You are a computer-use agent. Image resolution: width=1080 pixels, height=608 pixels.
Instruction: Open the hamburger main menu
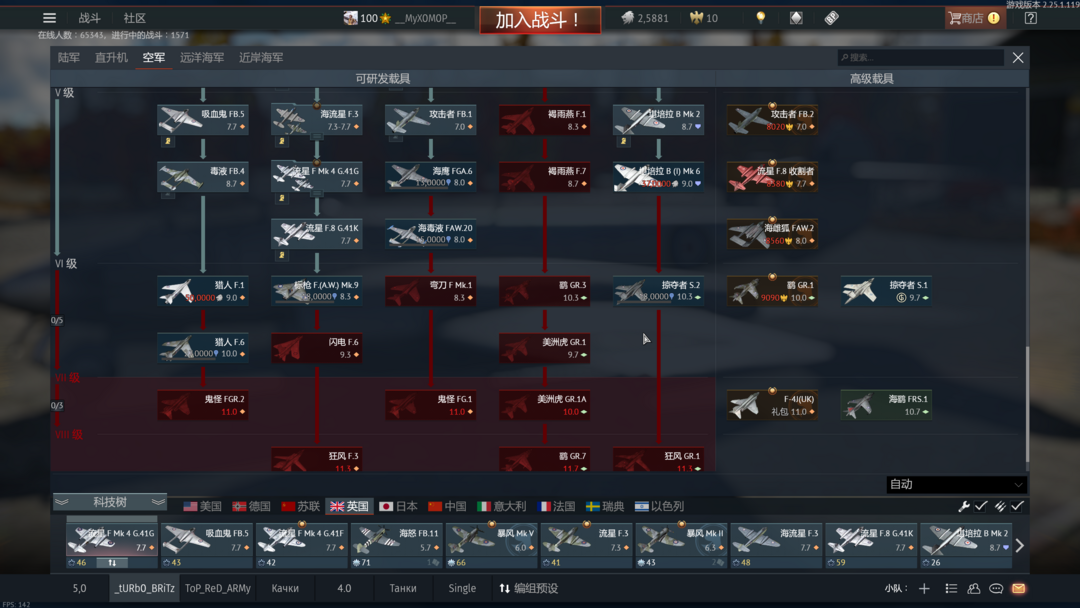[50, 18]
